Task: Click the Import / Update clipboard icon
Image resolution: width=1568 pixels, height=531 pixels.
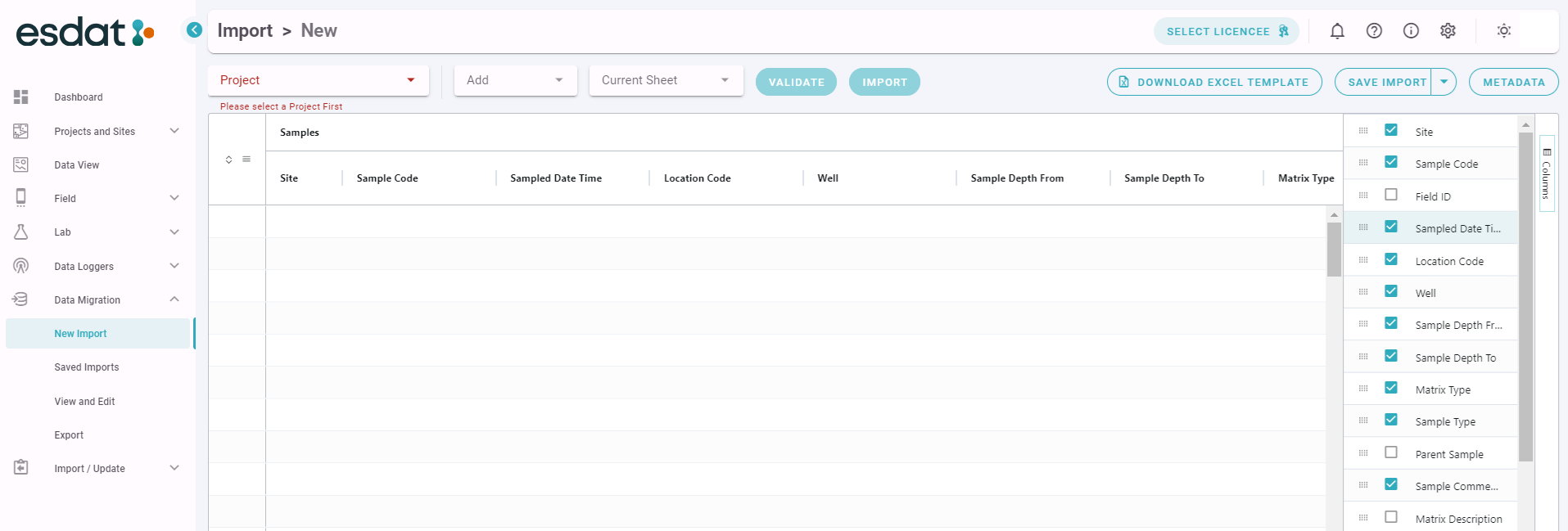Action: click(x=21, y=468)
